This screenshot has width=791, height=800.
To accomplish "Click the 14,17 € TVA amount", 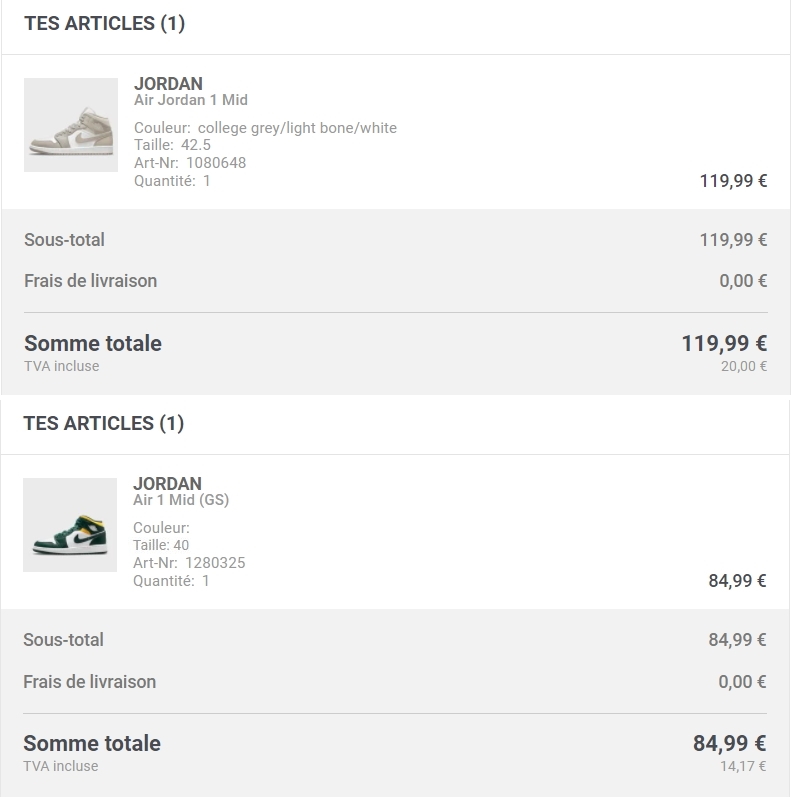I will tap(743, 766).
